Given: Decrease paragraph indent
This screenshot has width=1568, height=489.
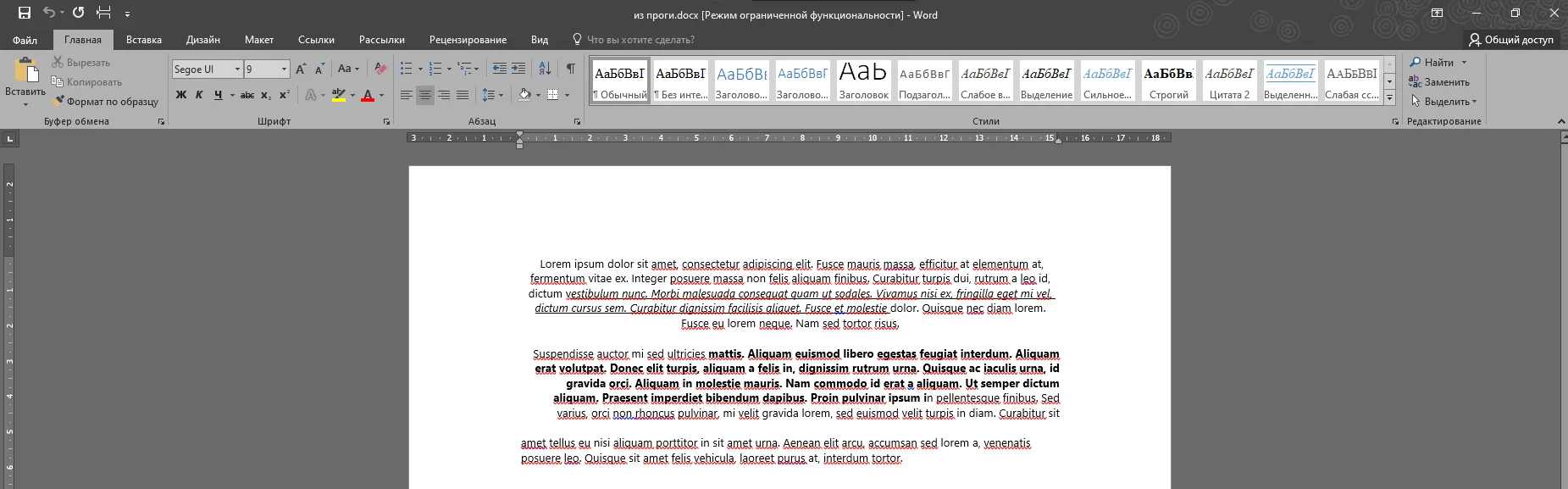Looking at the screenshot, I should (500, 69).
